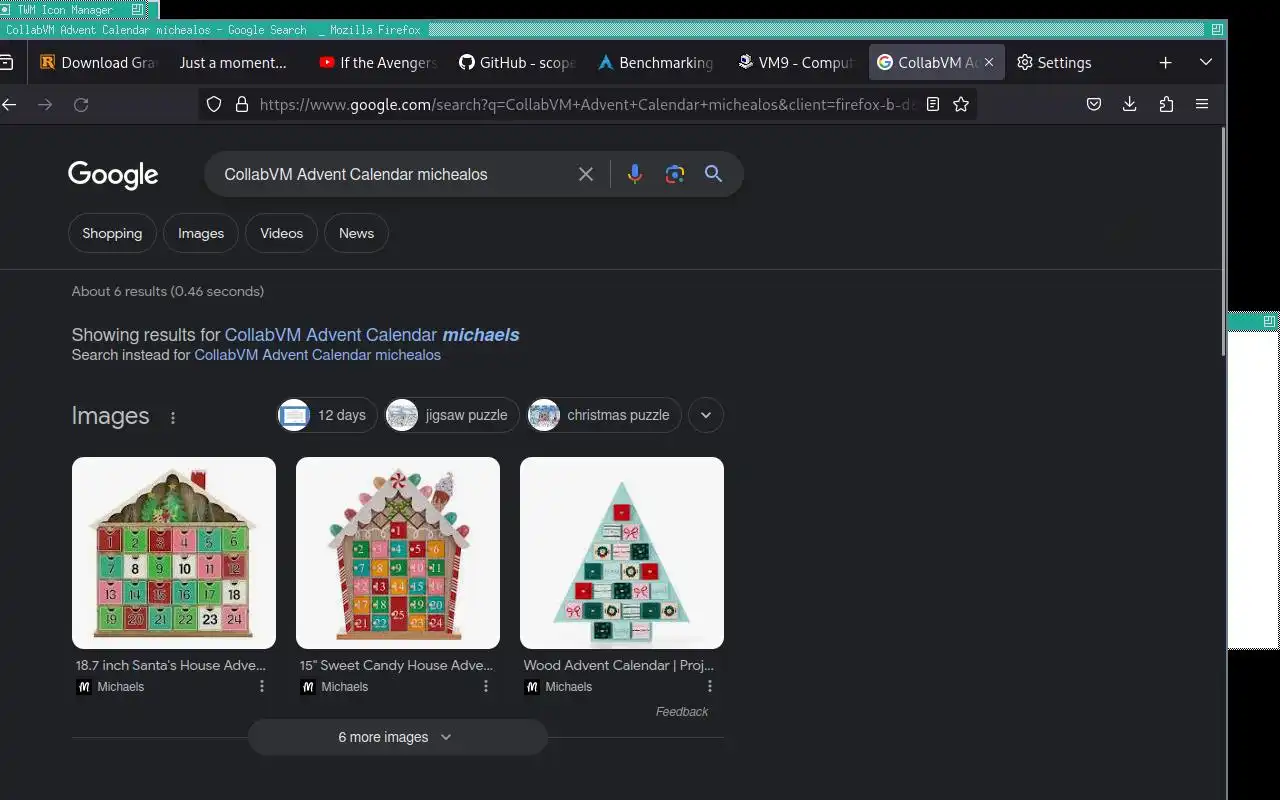The width and height of the screenshot is (1280, 800).
Task: Reload the current page
Action: 81,104
